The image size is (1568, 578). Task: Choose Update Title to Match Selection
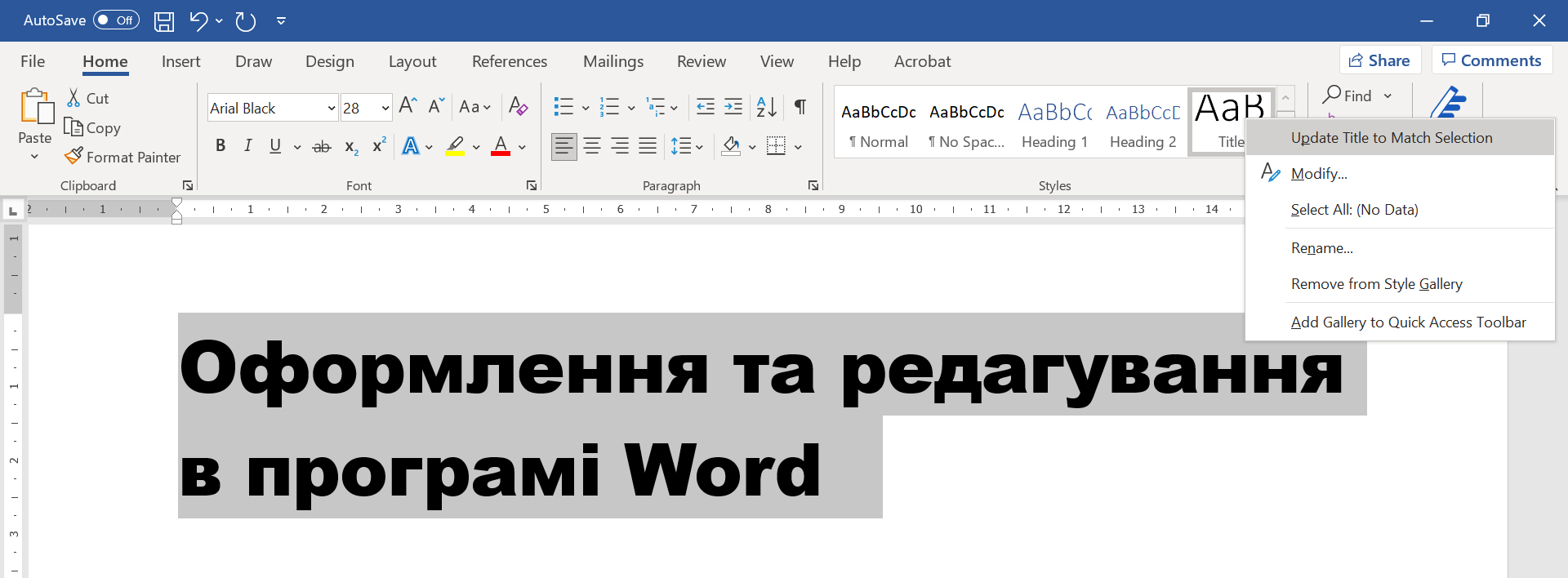click(x=1400, y=137)
